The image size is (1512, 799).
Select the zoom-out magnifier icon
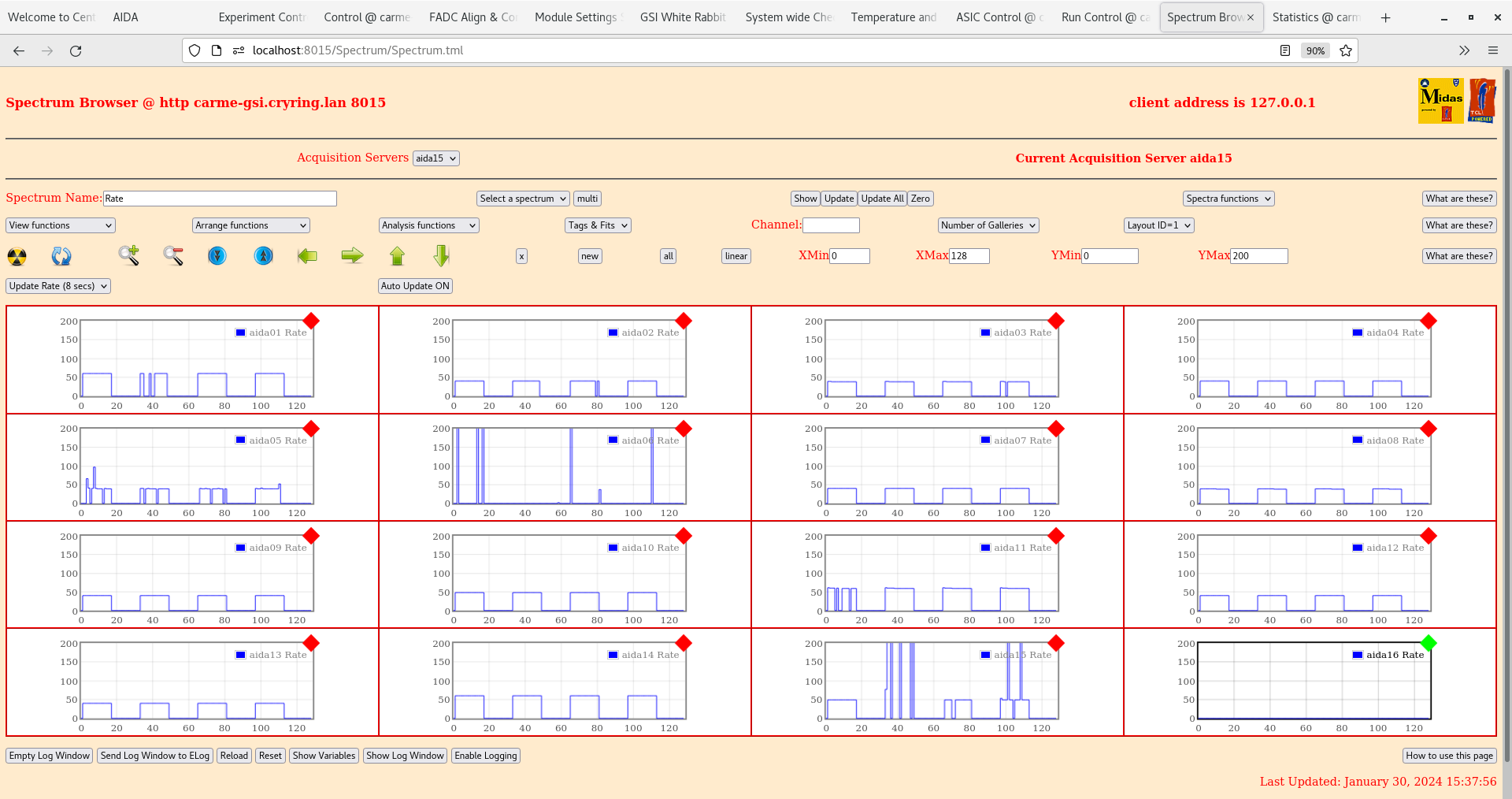172,256
